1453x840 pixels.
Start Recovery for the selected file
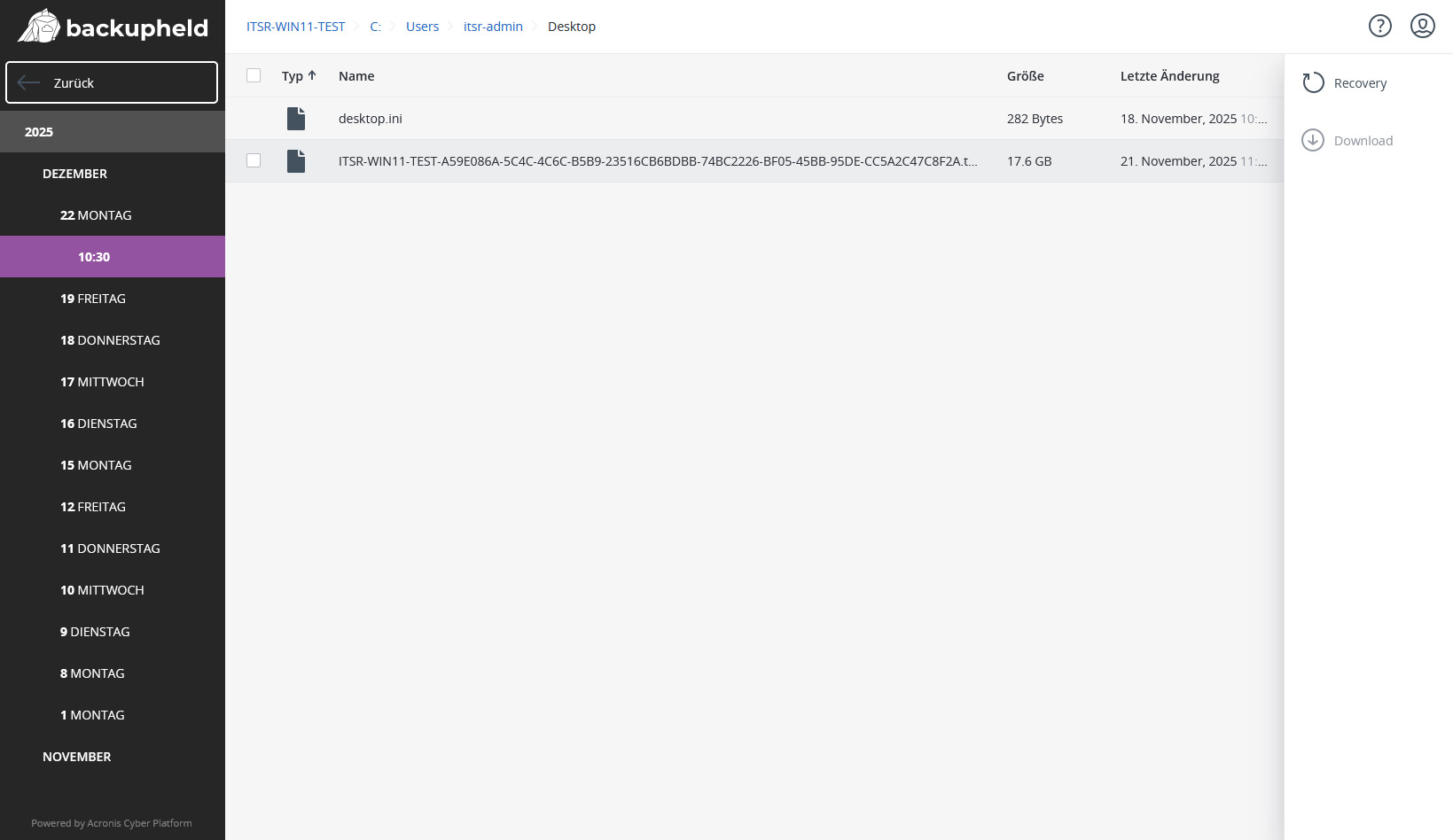click(x=1344, y=82)
